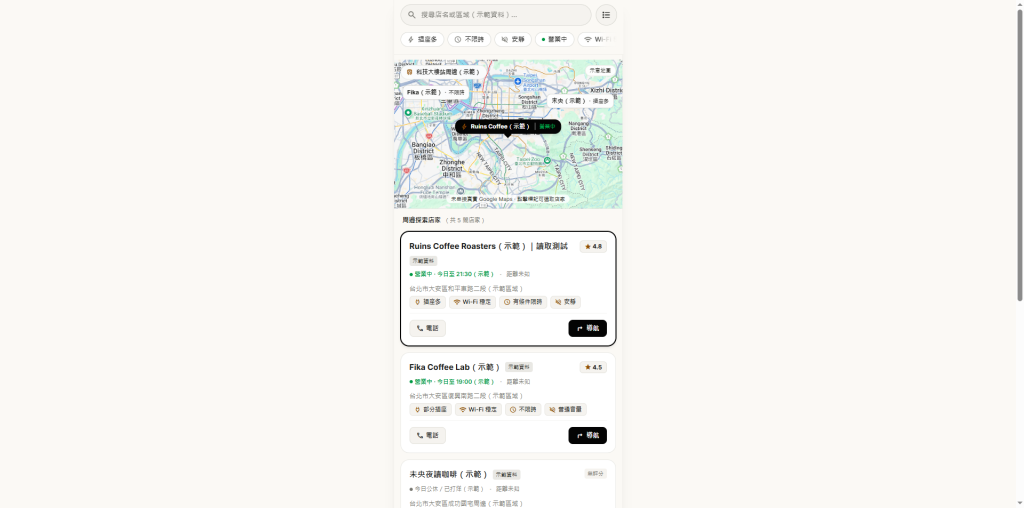Select the 未央 map marker
Viewport: 1024px width, 508px height.
coord(579,101)
